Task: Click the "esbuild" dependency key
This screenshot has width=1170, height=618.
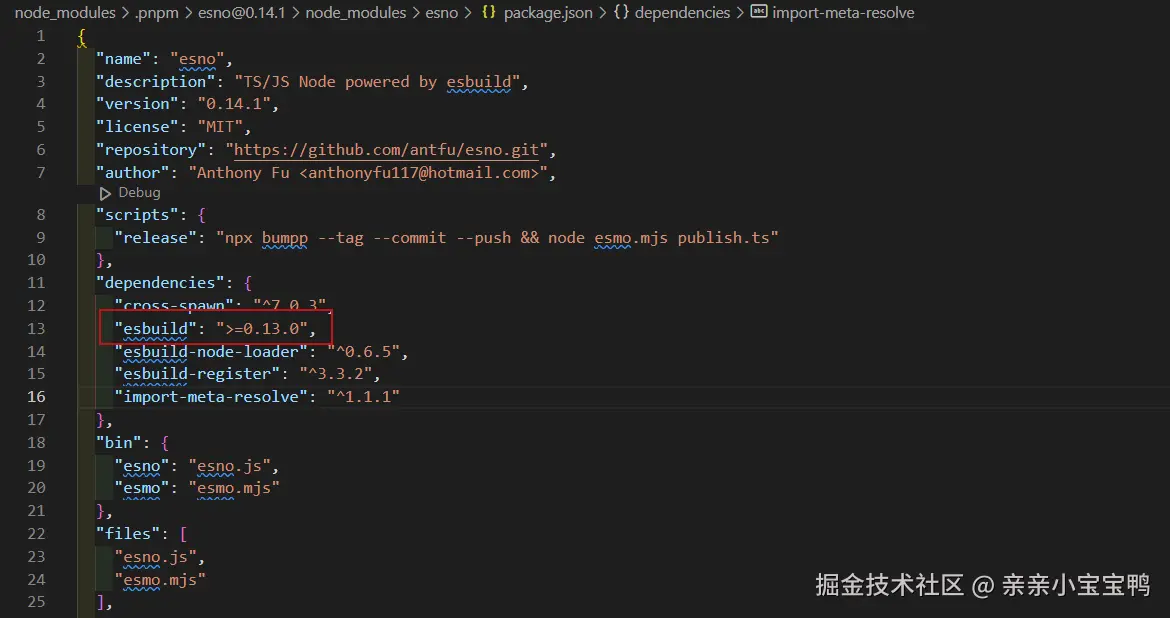Action: click(155, 329)
